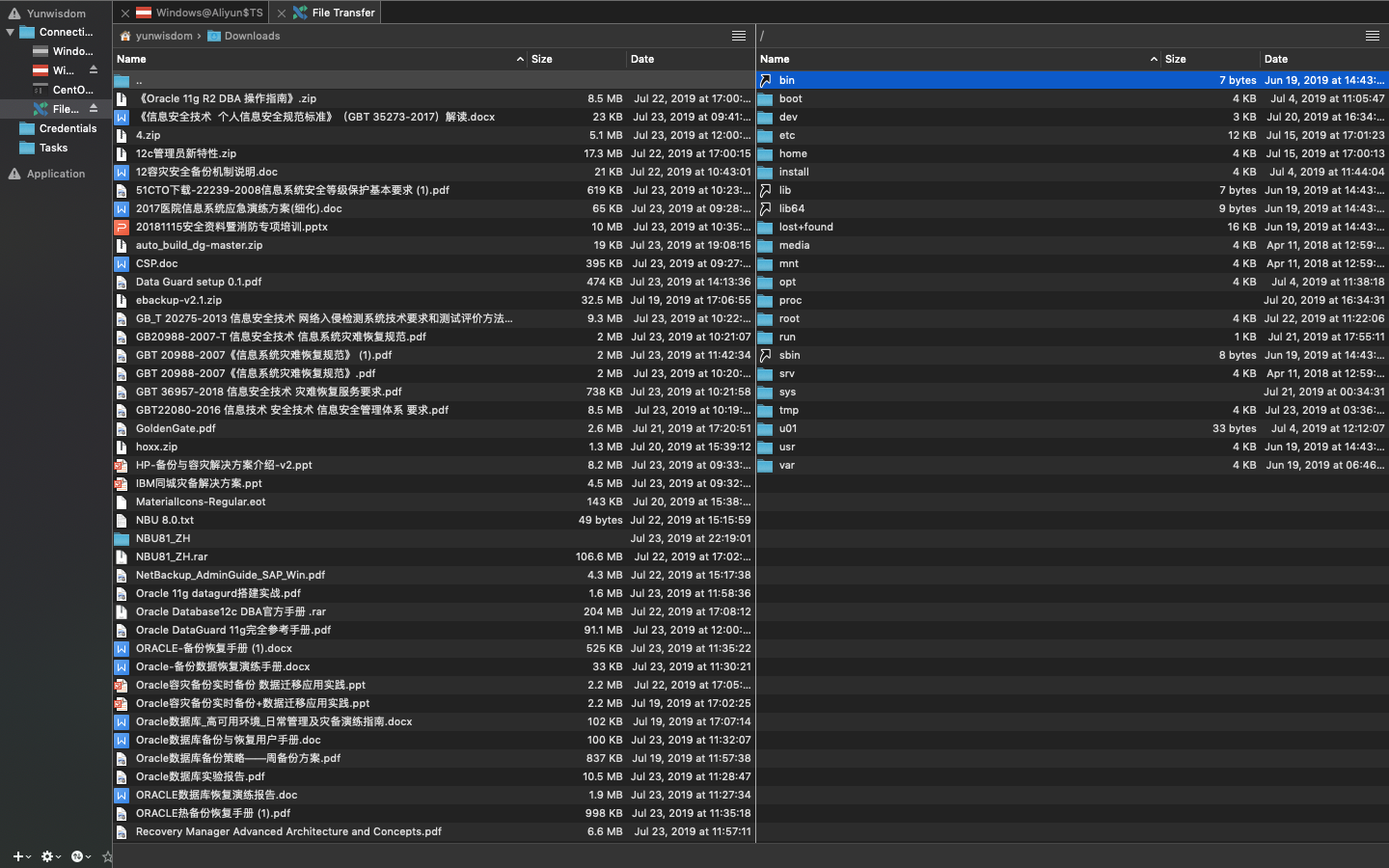Click the ORACLE数据库恢复演练报告.doc icon
1389x868 pixels.
click(x=122, y=795)
